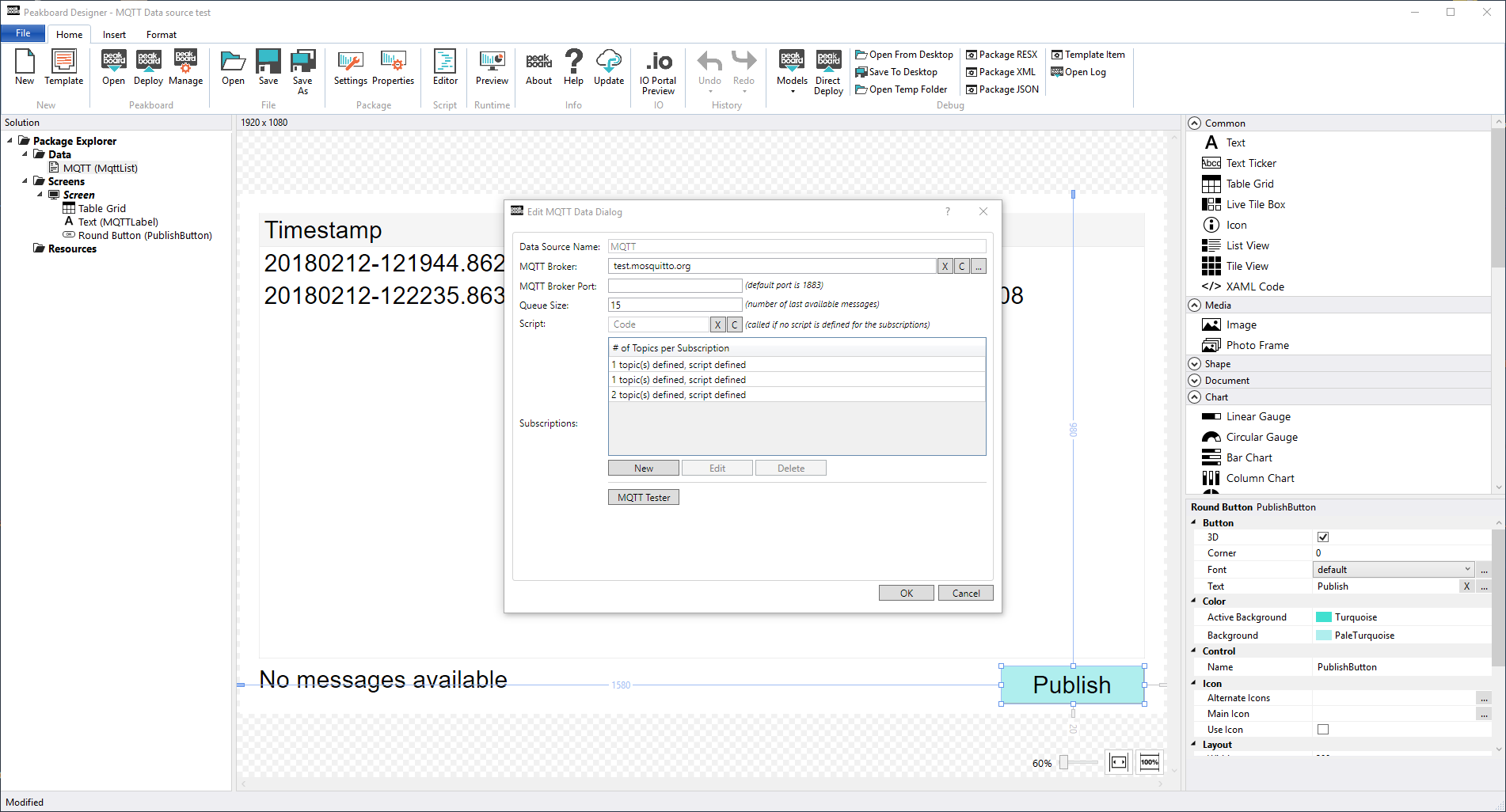Open the IO Portal Preview
This screenshot has height=812, width=1506.
(658, 71)
